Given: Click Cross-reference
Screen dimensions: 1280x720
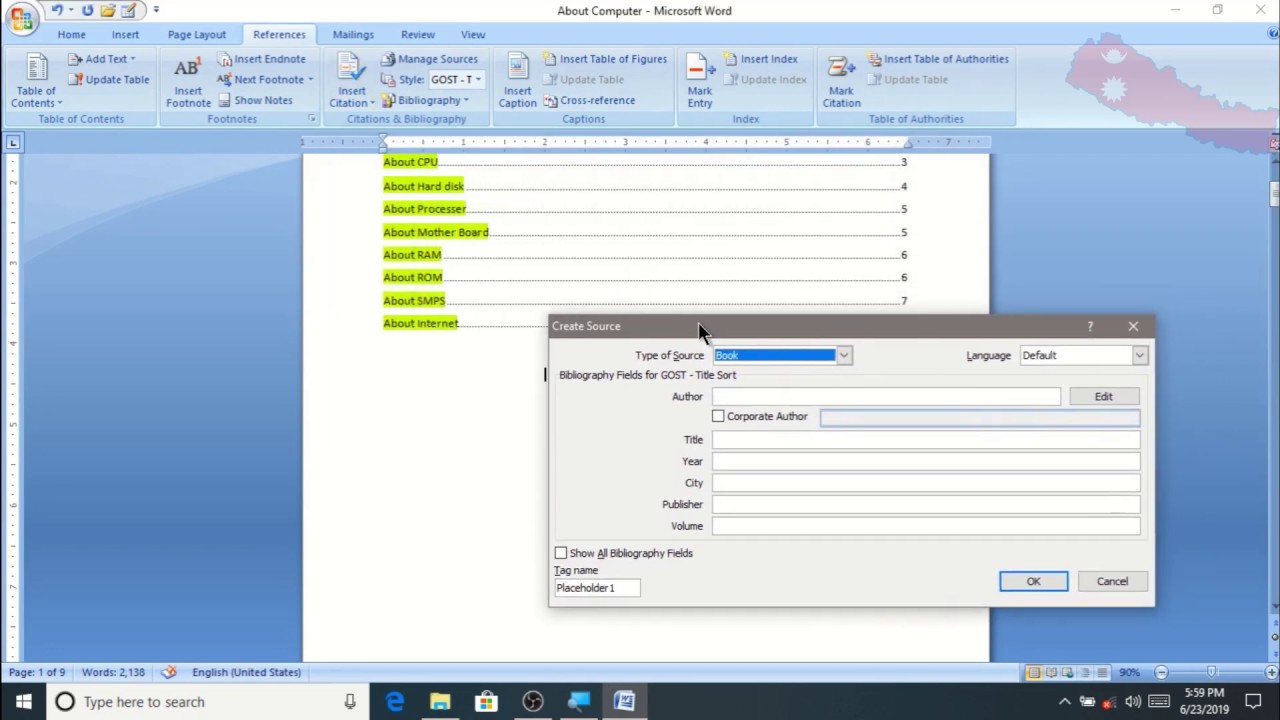Looking at the screenshot, I should 589,100.
